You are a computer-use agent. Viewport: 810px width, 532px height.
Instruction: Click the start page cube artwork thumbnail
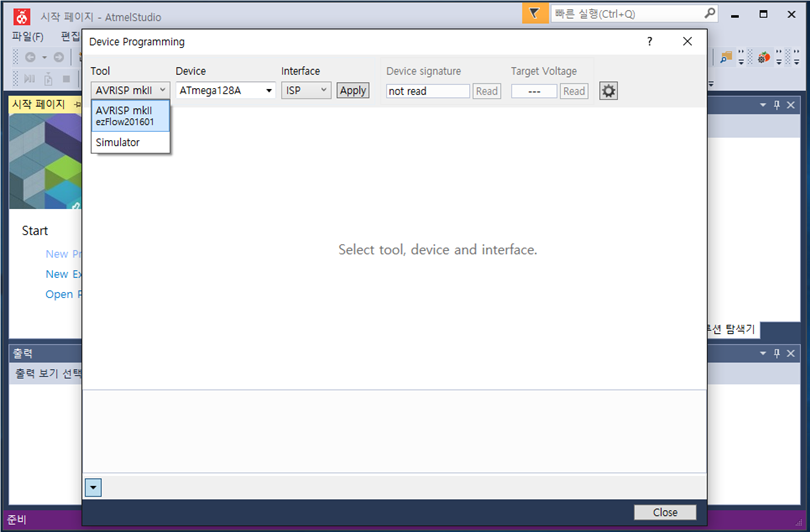(45, 161)
